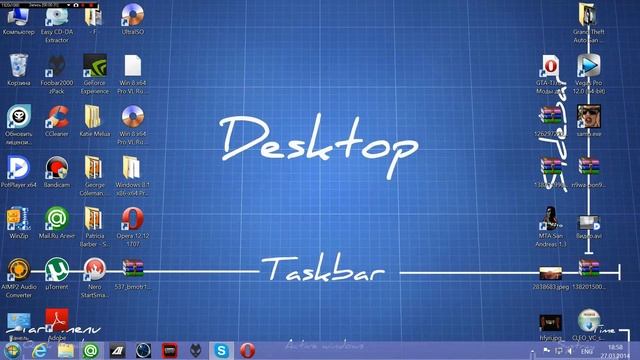
Task: Switch to Skype in taskbar
Action: 221,351
